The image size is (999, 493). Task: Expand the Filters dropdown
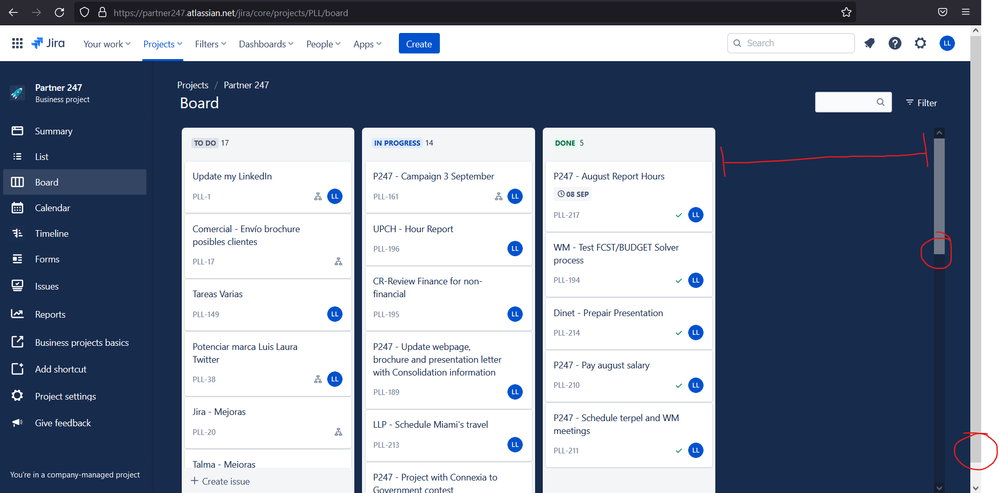[x=211, y=44]
